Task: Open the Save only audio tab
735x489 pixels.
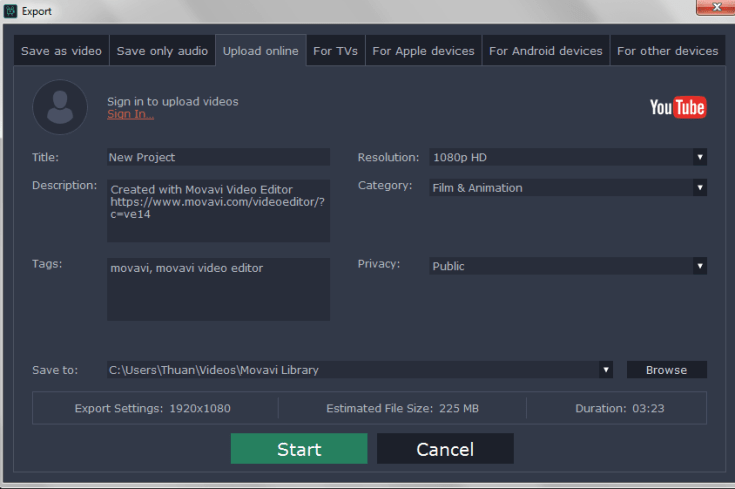Action: click(x=162, y=51)
